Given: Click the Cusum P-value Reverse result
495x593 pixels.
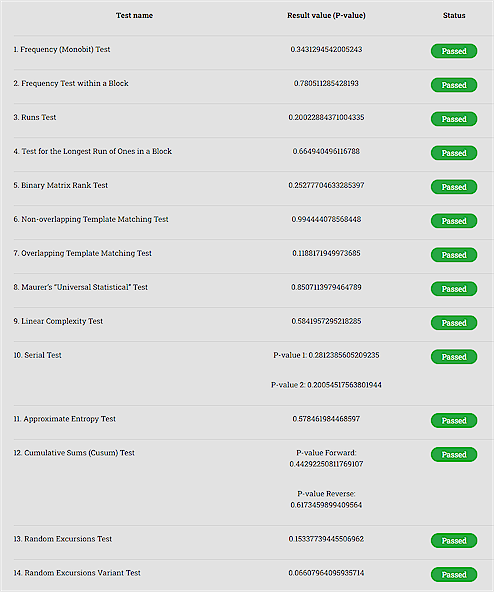Looking at the screenshot, I should point(326,500).
